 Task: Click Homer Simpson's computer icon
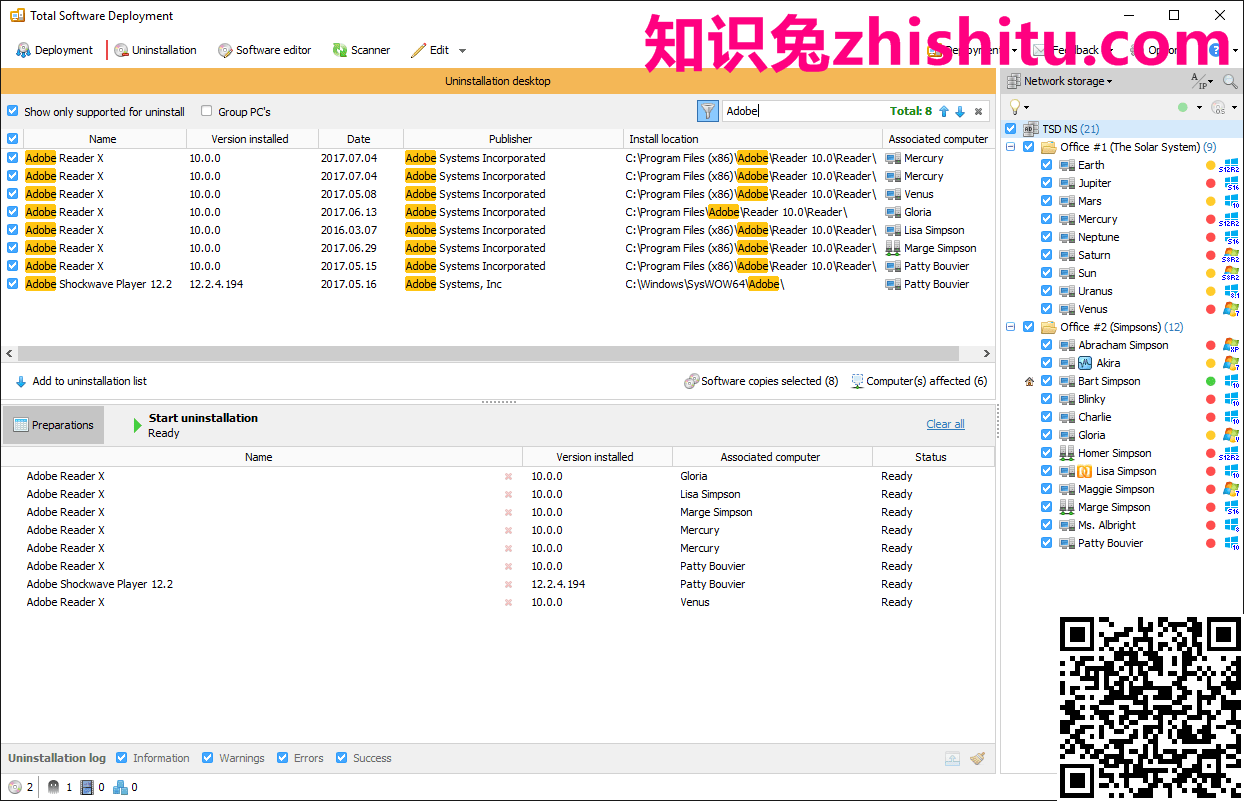click(x=1068, y=453)
